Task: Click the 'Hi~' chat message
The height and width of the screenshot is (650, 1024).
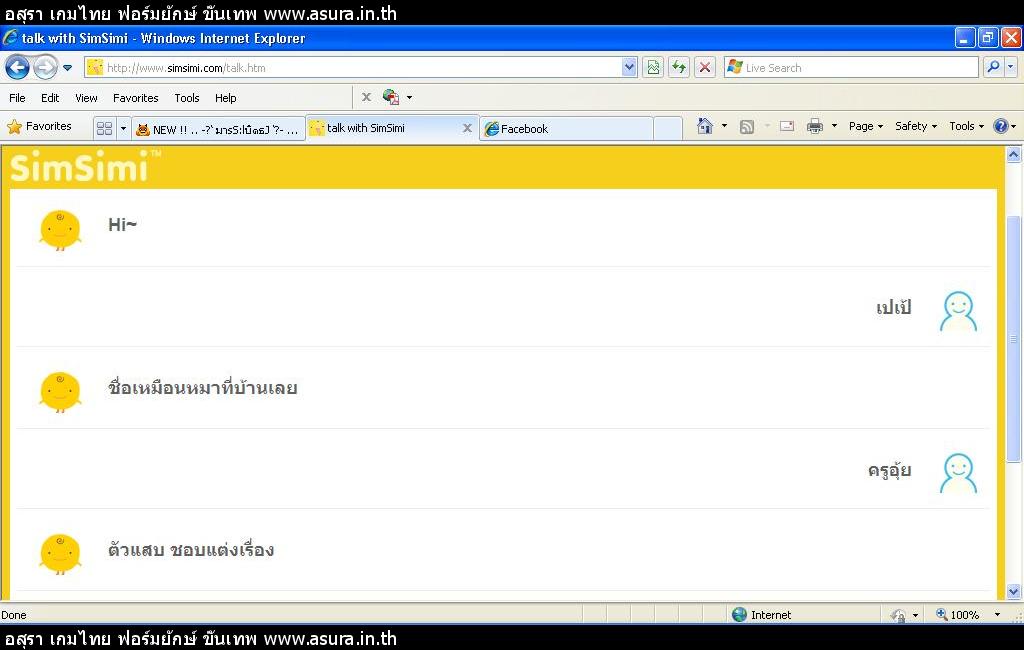Action: click(x=122, y=225)
